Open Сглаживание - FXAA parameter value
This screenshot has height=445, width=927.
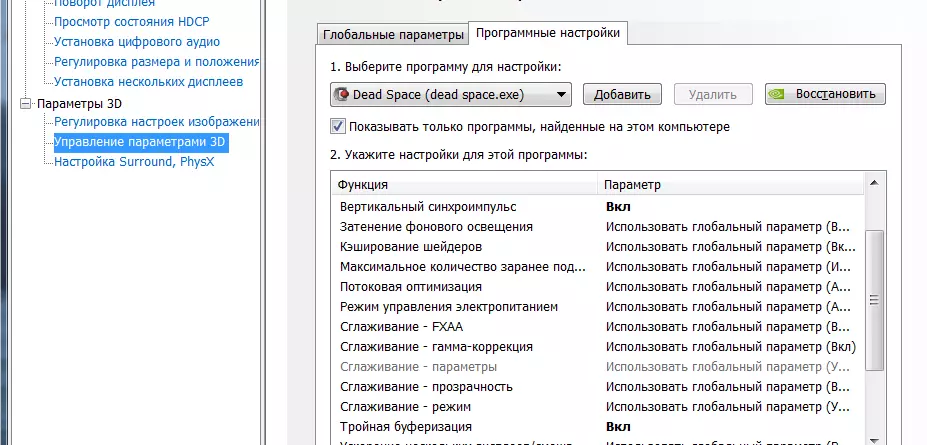tap(730, 326)
